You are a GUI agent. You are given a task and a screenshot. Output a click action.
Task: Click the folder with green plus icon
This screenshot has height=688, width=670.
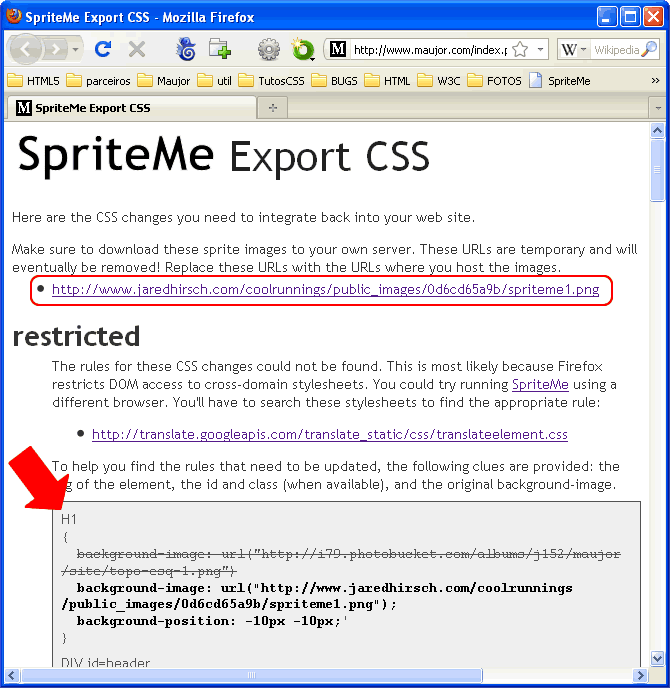pyautogui.click(x=219, y=49)
